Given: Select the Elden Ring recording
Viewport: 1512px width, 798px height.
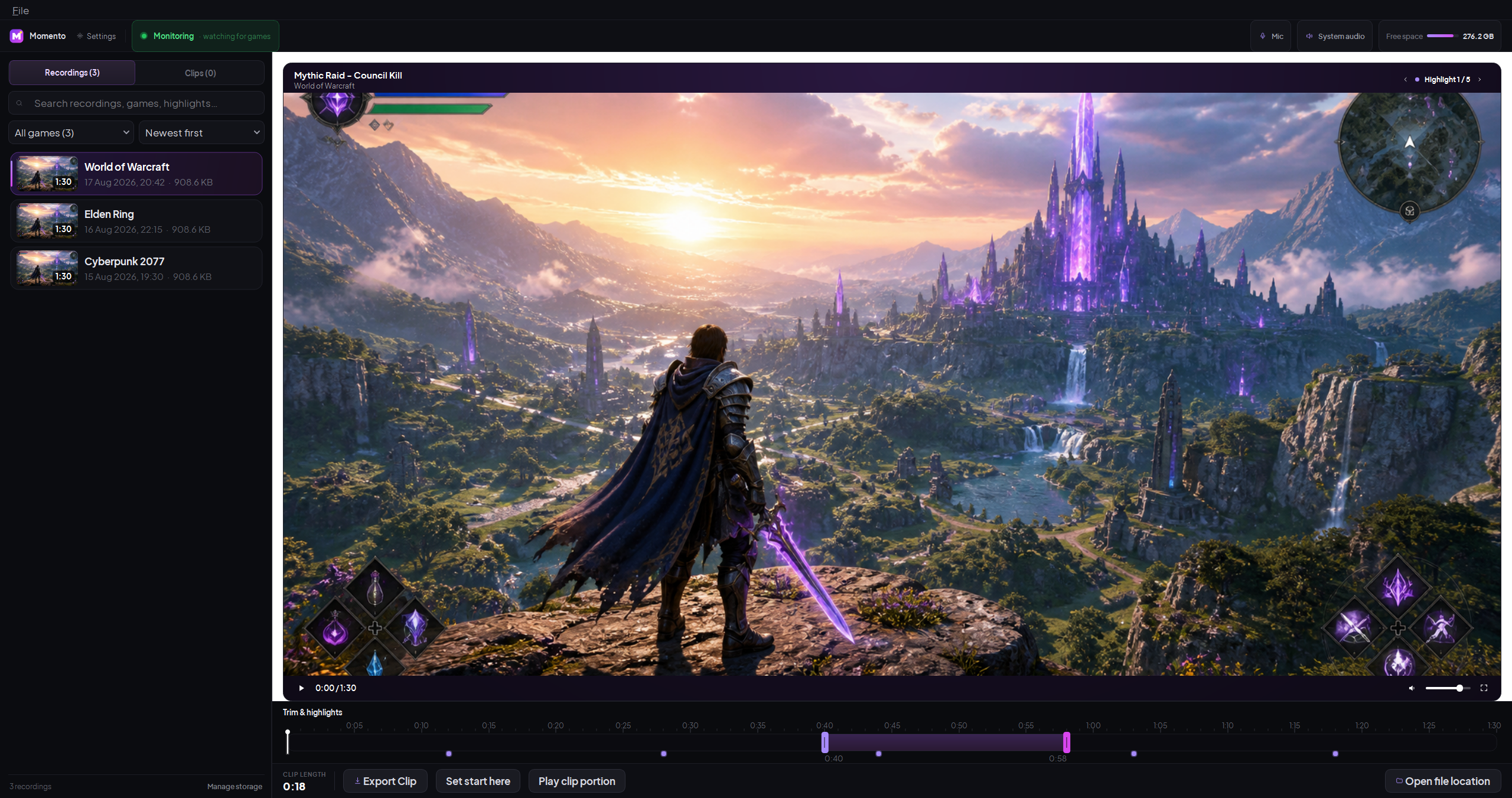Looking at the screenshot, I should point(136,221).
